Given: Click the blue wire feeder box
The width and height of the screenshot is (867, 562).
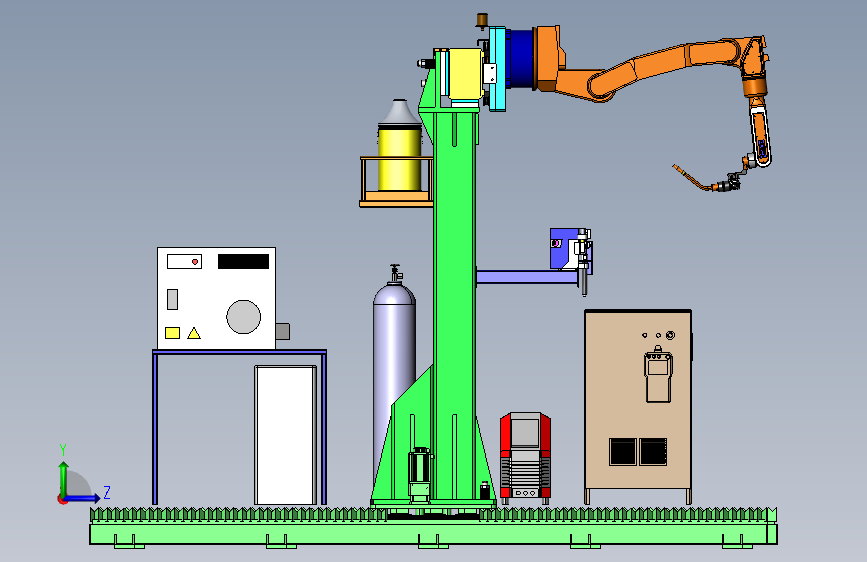Looking at the screenshot, I should pos(564,248).
